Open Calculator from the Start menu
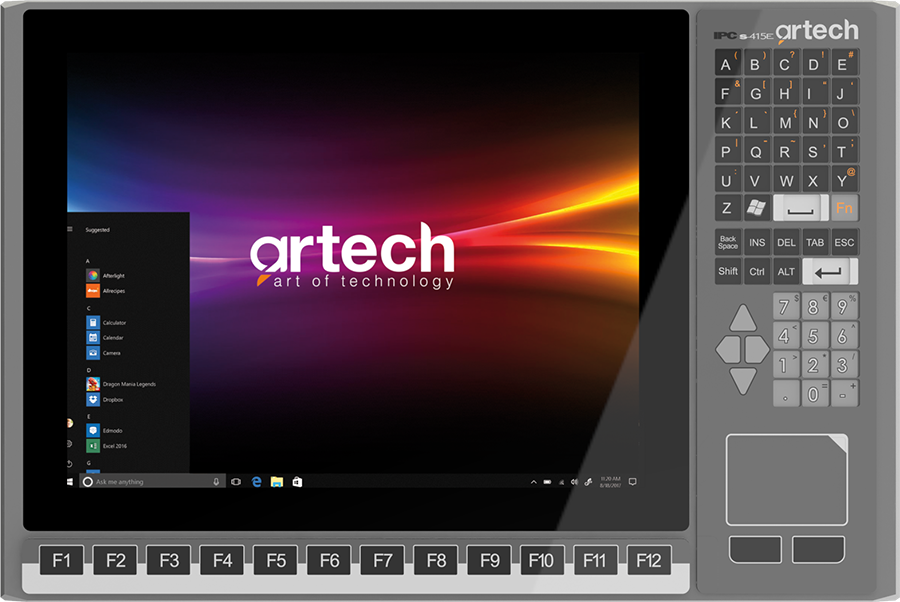The image size is (900, 602). click(106, 323)
